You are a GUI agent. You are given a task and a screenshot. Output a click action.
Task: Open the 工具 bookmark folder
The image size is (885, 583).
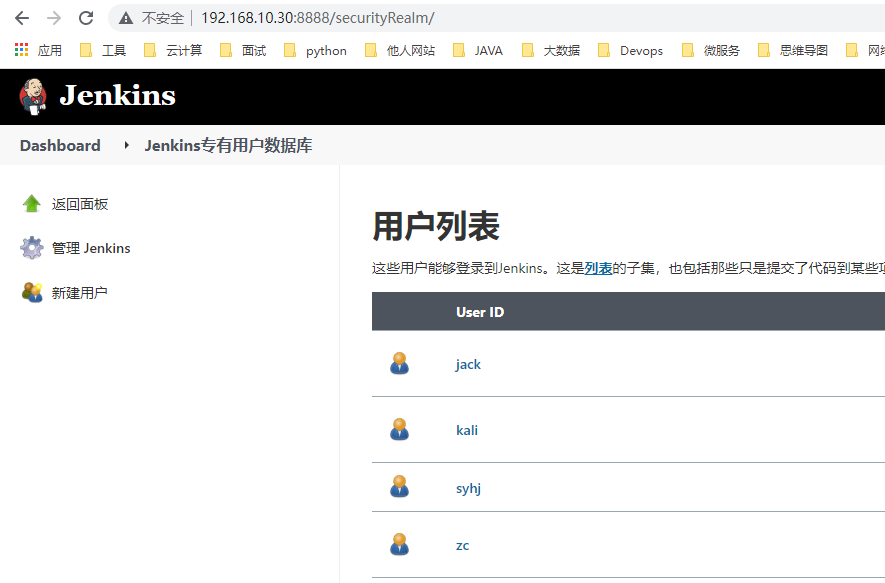pyautogui.click(x=103, y=51)
